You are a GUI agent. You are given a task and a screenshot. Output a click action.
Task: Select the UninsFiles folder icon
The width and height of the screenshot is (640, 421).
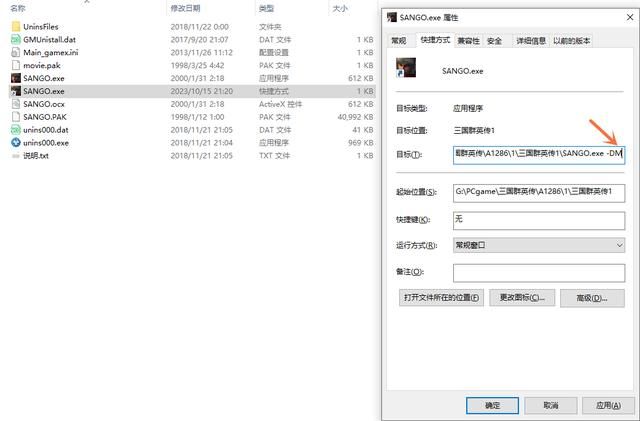pyautogui.click(x=15, y=26)
